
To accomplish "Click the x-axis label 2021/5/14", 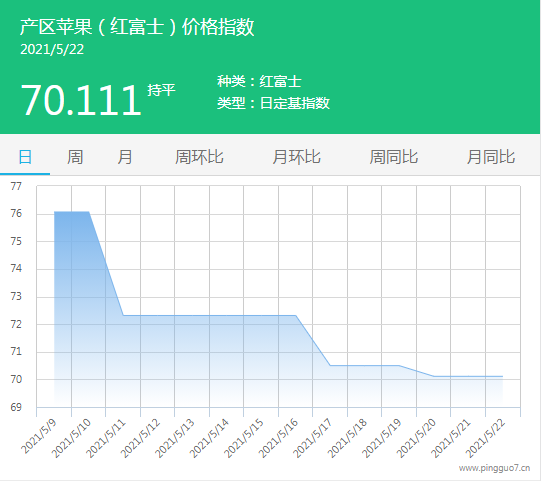I will [209, 438].
